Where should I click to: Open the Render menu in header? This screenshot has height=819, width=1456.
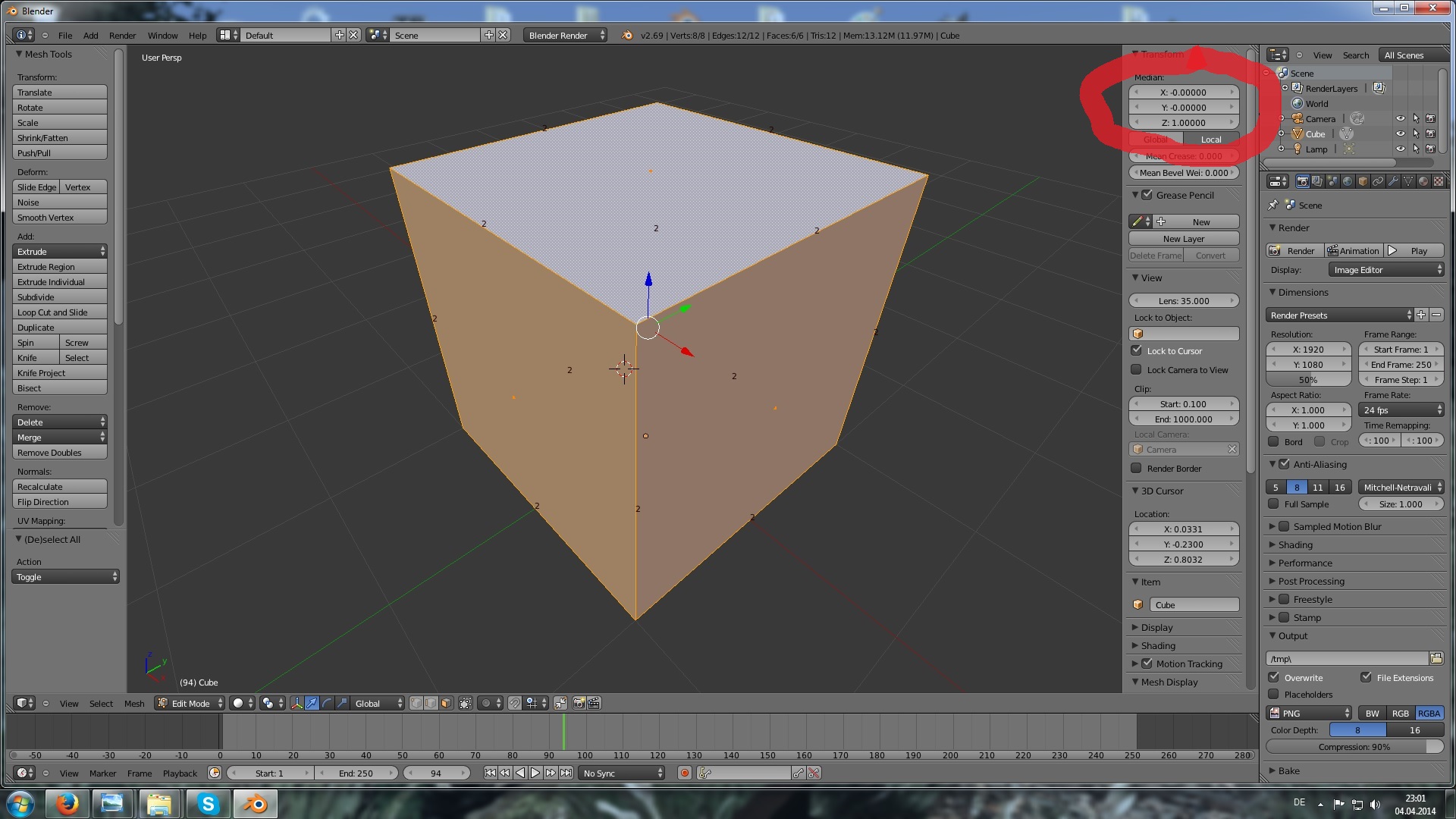point(122,36)
